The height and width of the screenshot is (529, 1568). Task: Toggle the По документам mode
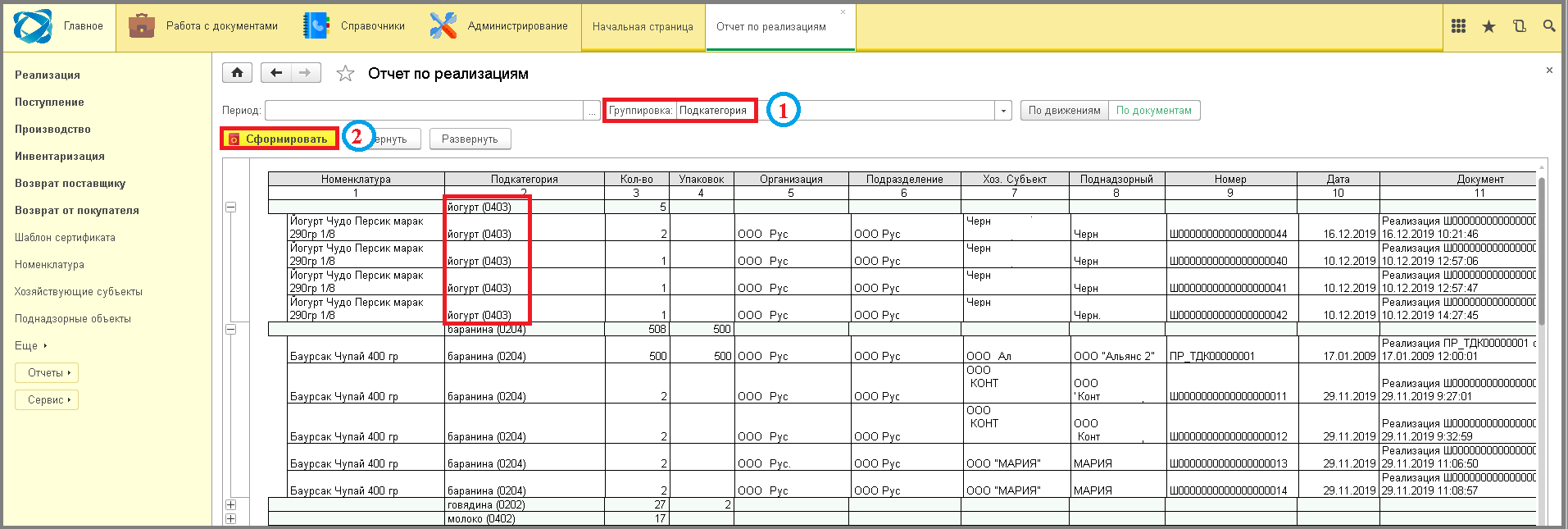(1154, 110)
